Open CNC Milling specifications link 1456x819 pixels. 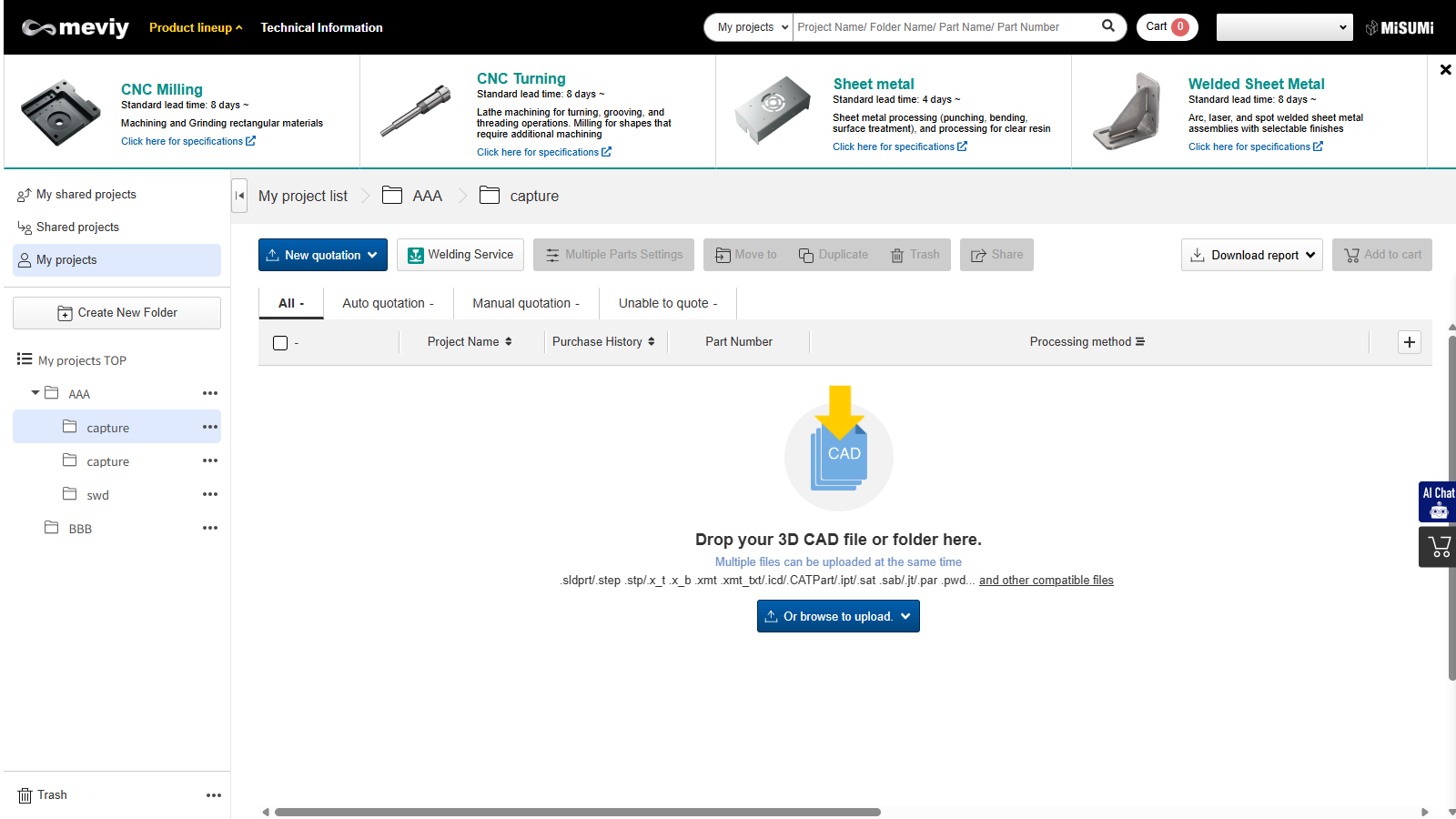pos(187,141)
